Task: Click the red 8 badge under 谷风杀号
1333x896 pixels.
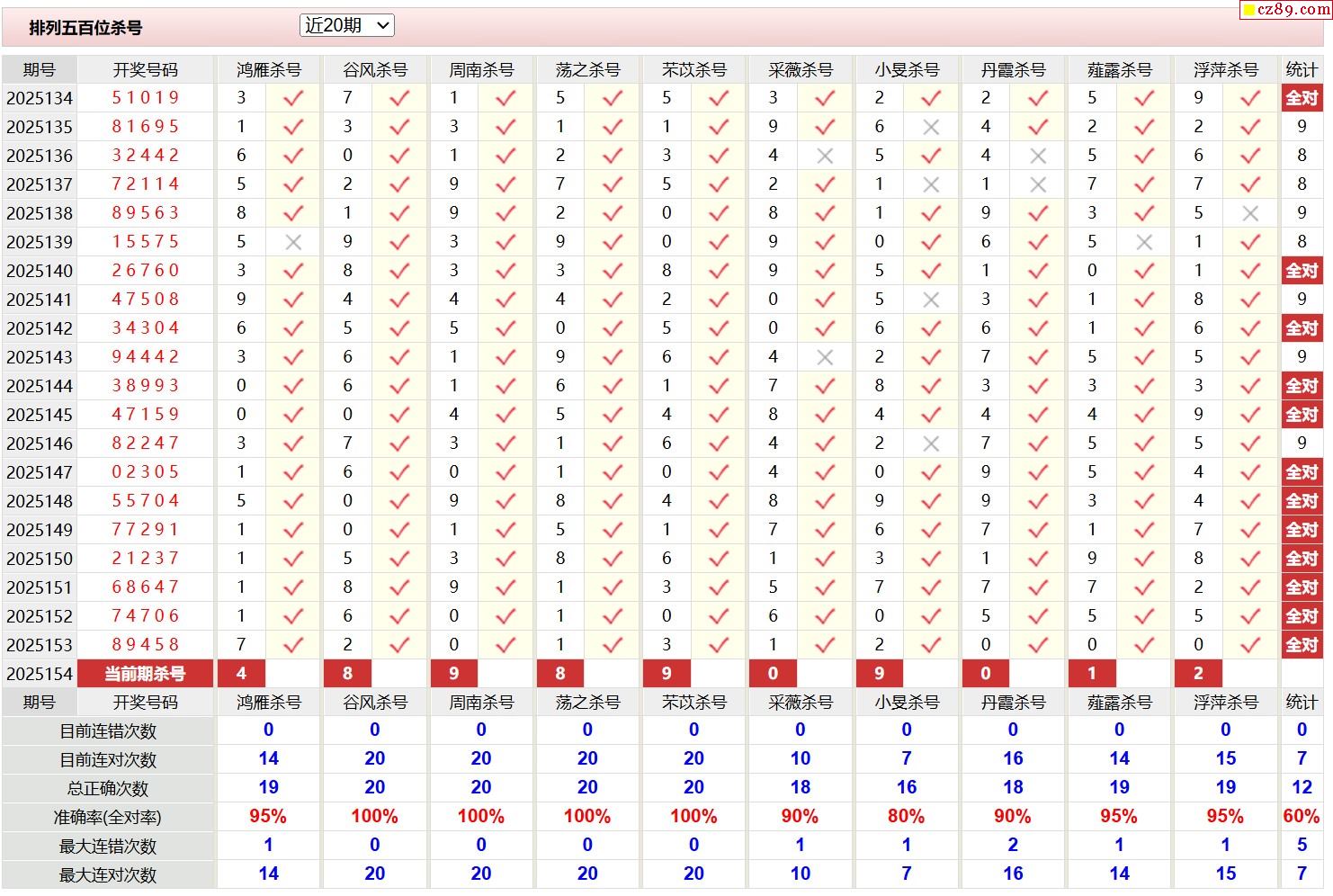Action: 347,674
